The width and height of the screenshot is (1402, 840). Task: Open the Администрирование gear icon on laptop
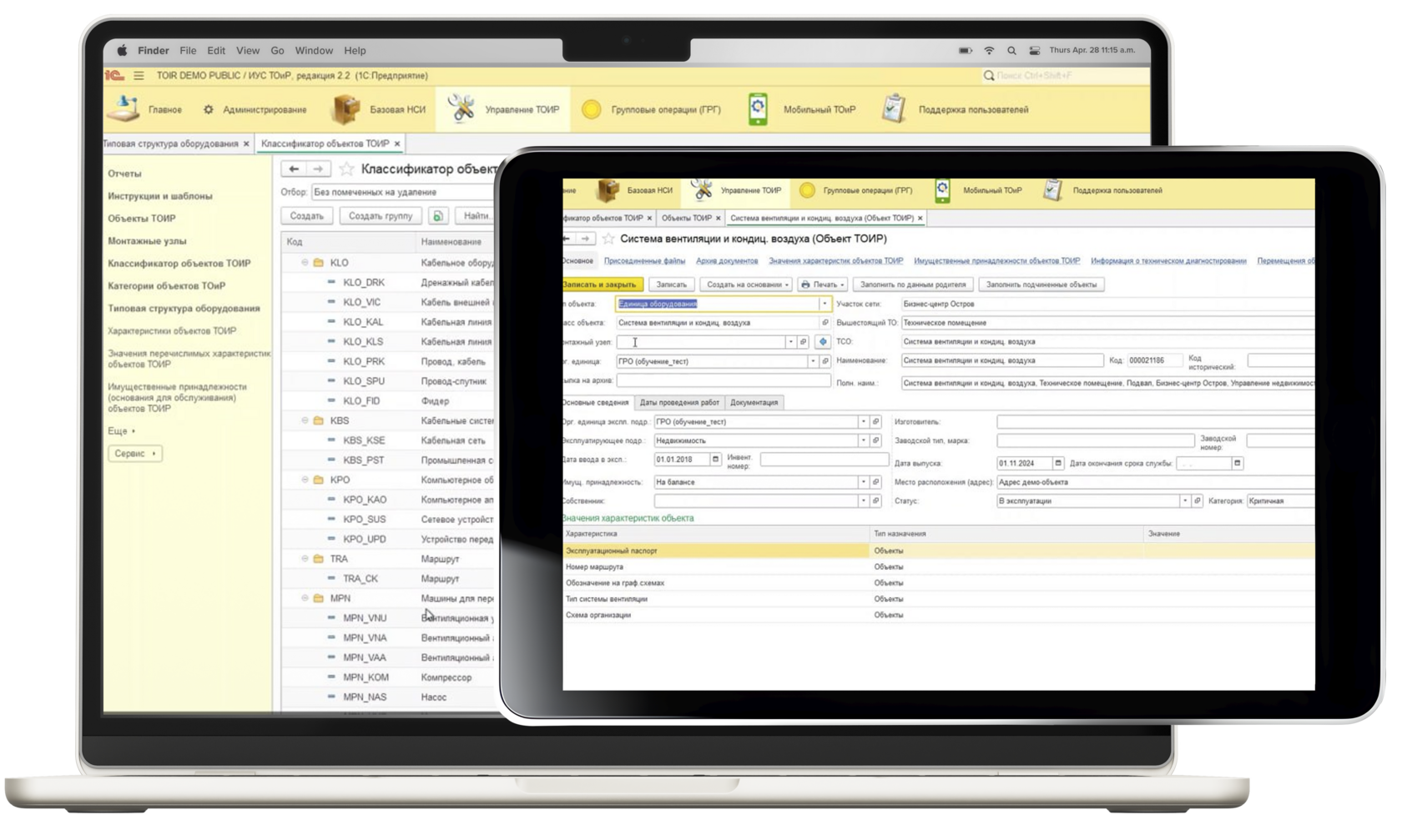point(209,109)
